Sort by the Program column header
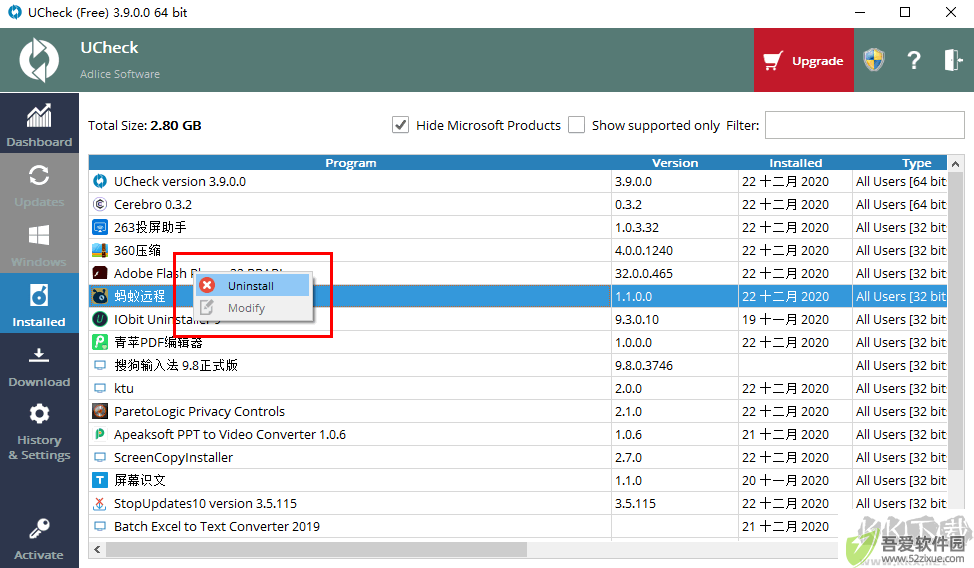 click(350, 163)
